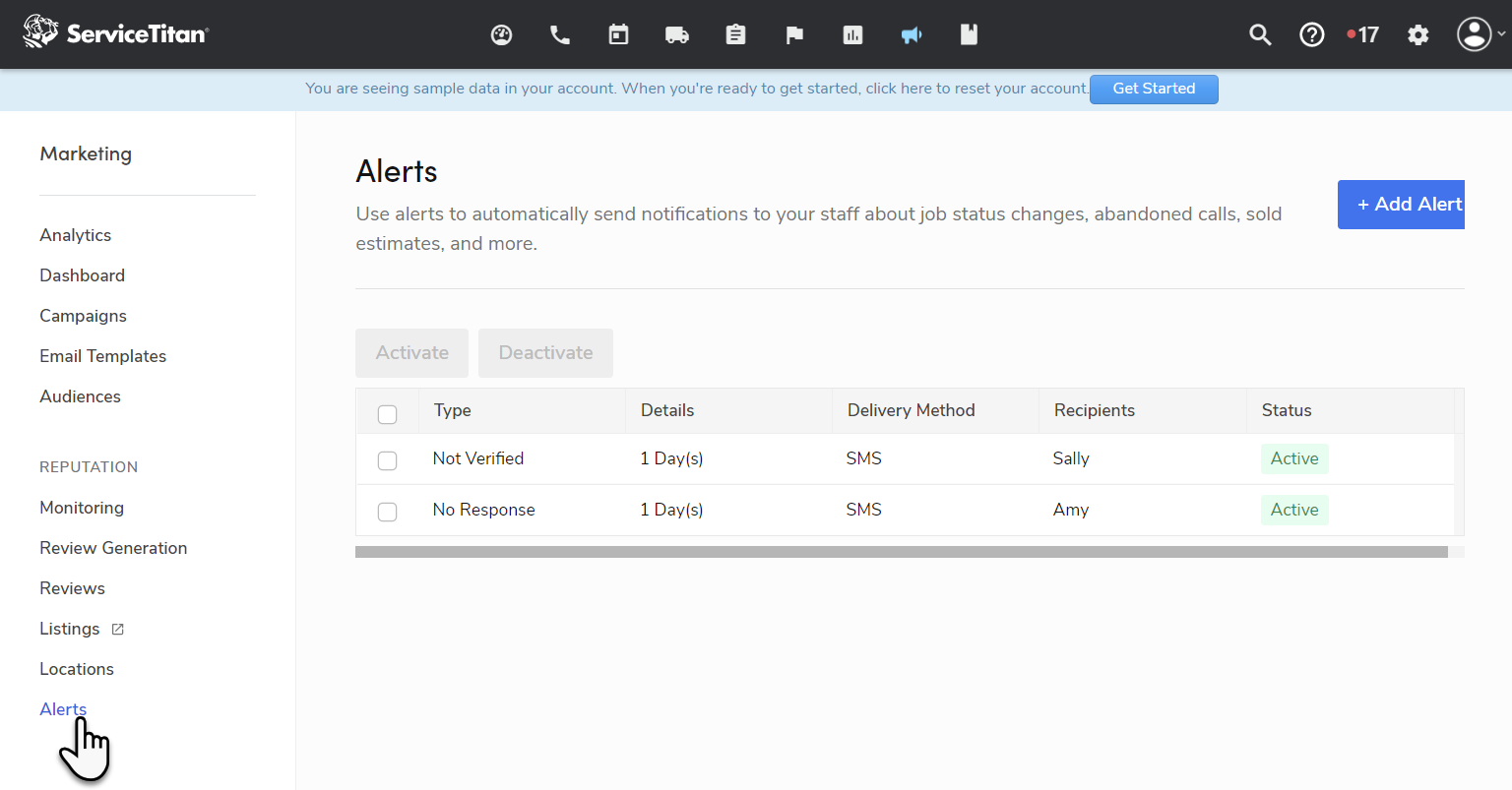The width and height of the screenshot is (1512, 790).
Task: Click the search magnifier icon
Action: coord(1260,35)
